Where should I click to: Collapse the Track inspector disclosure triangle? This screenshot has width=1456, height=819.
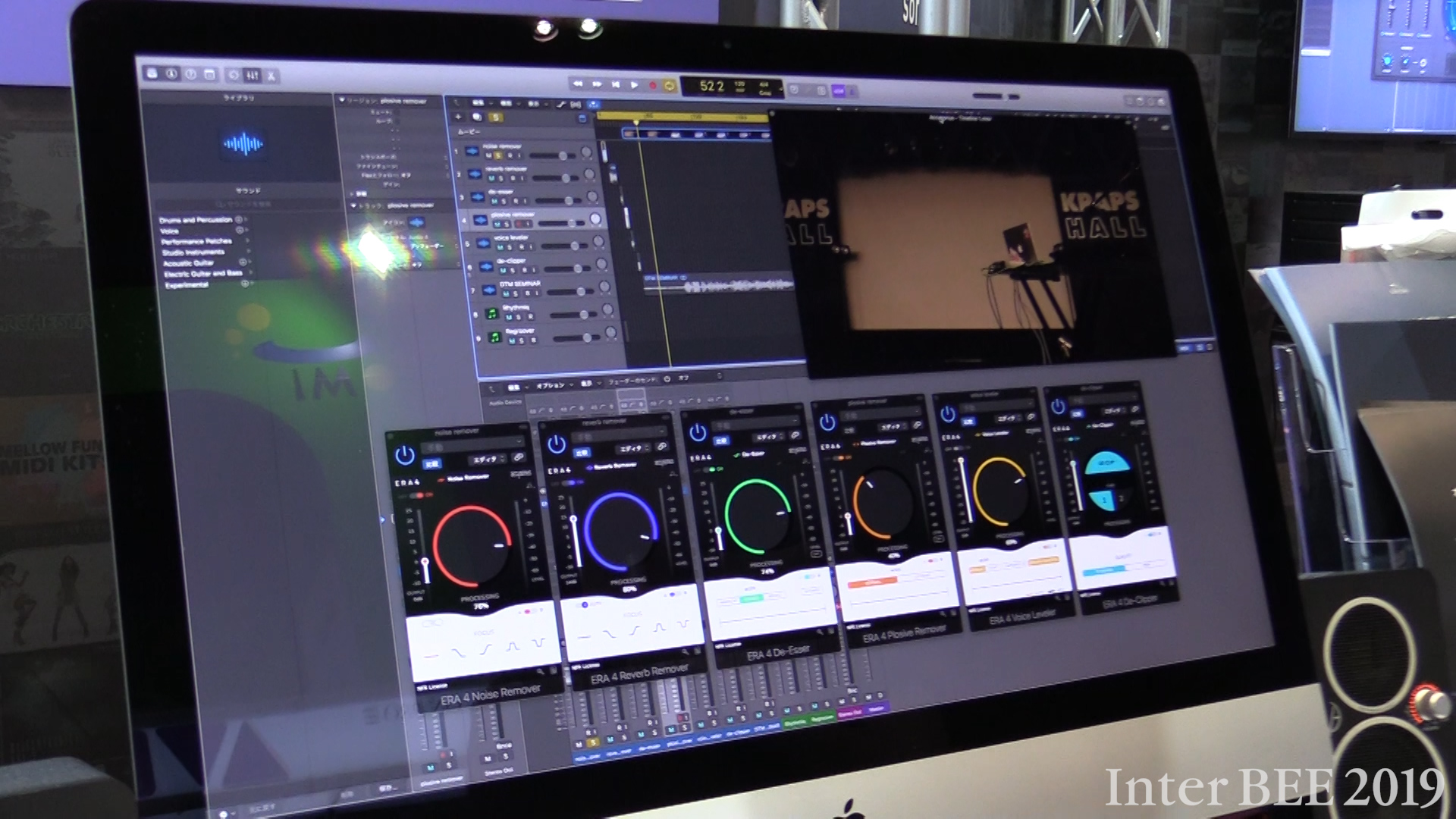click(353, 206)
